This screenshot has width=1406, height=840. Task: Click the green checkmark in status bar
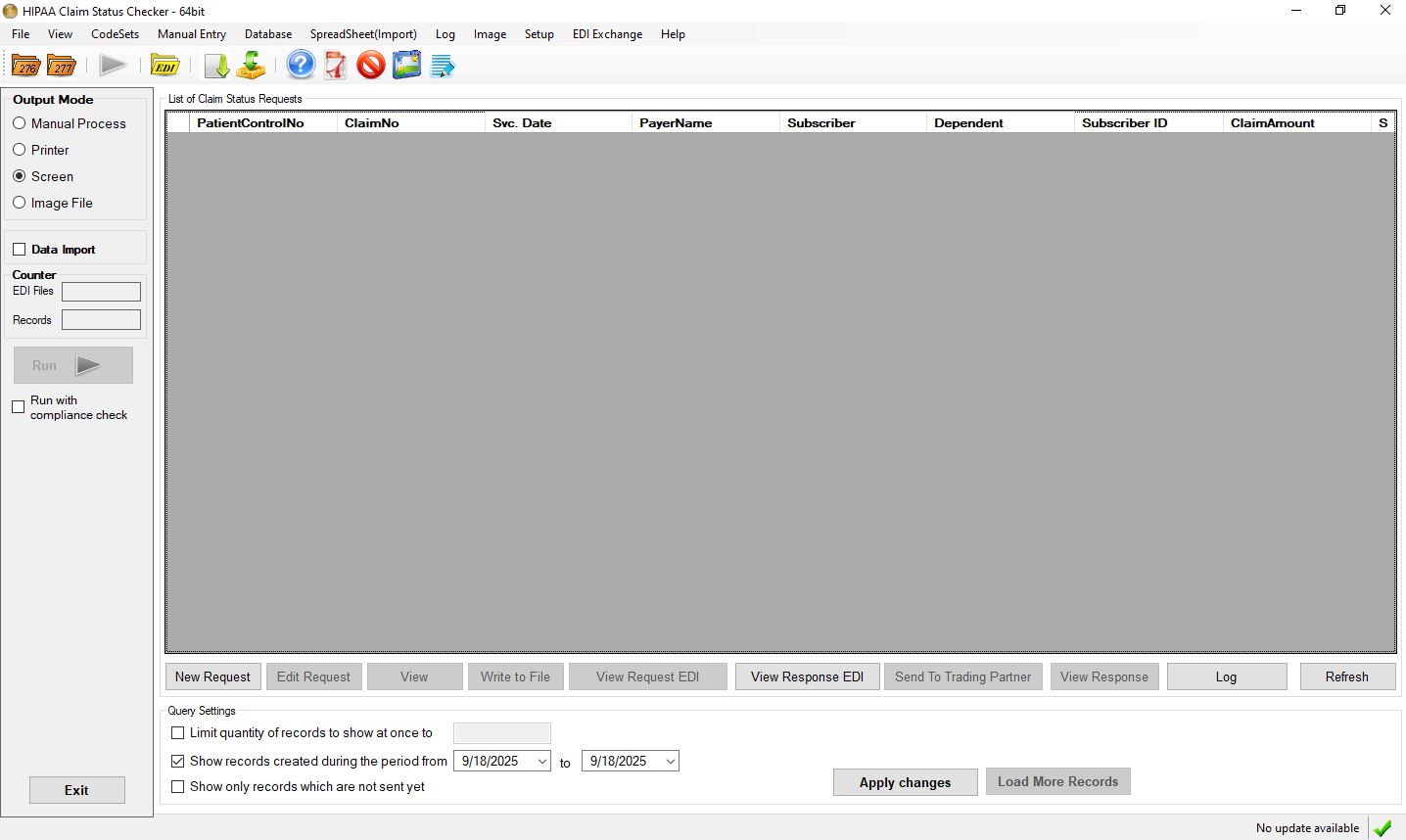1383,828
